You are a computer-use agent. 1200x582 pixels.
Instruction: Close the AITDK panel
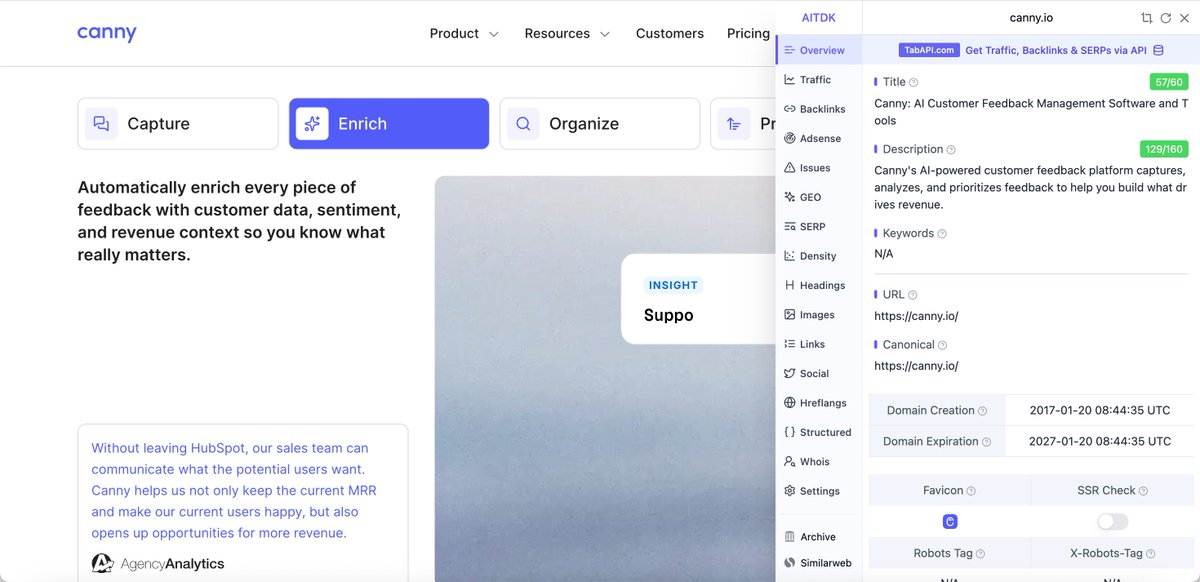(x=1183, y=18)
